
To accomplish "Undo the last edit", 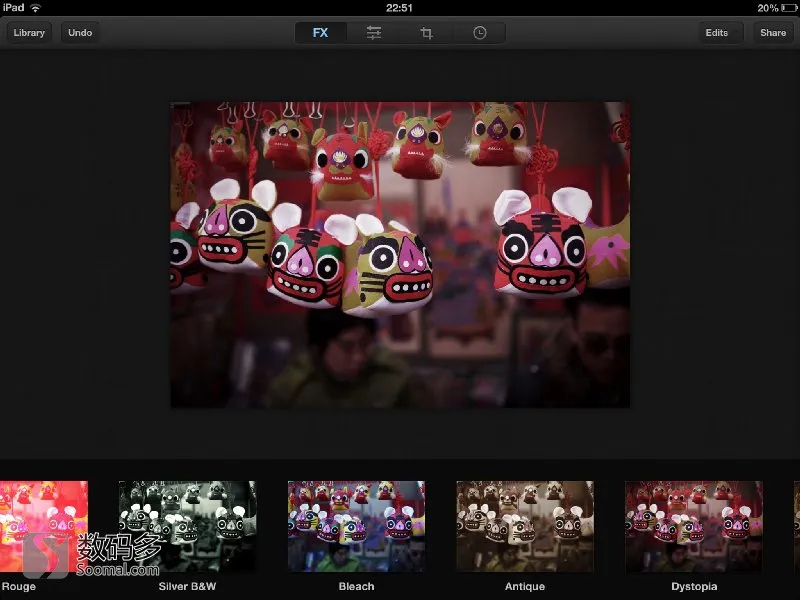I will pyautogui.click(x=80, y=33).
